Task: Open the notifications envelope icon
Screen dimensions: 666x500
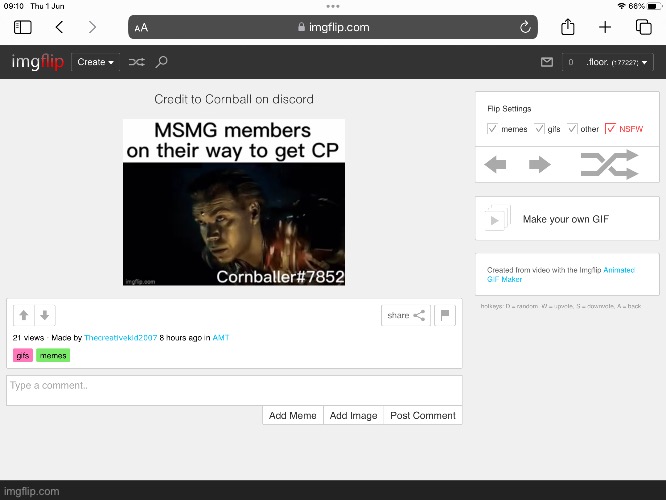Action: [x=547, y=62]
